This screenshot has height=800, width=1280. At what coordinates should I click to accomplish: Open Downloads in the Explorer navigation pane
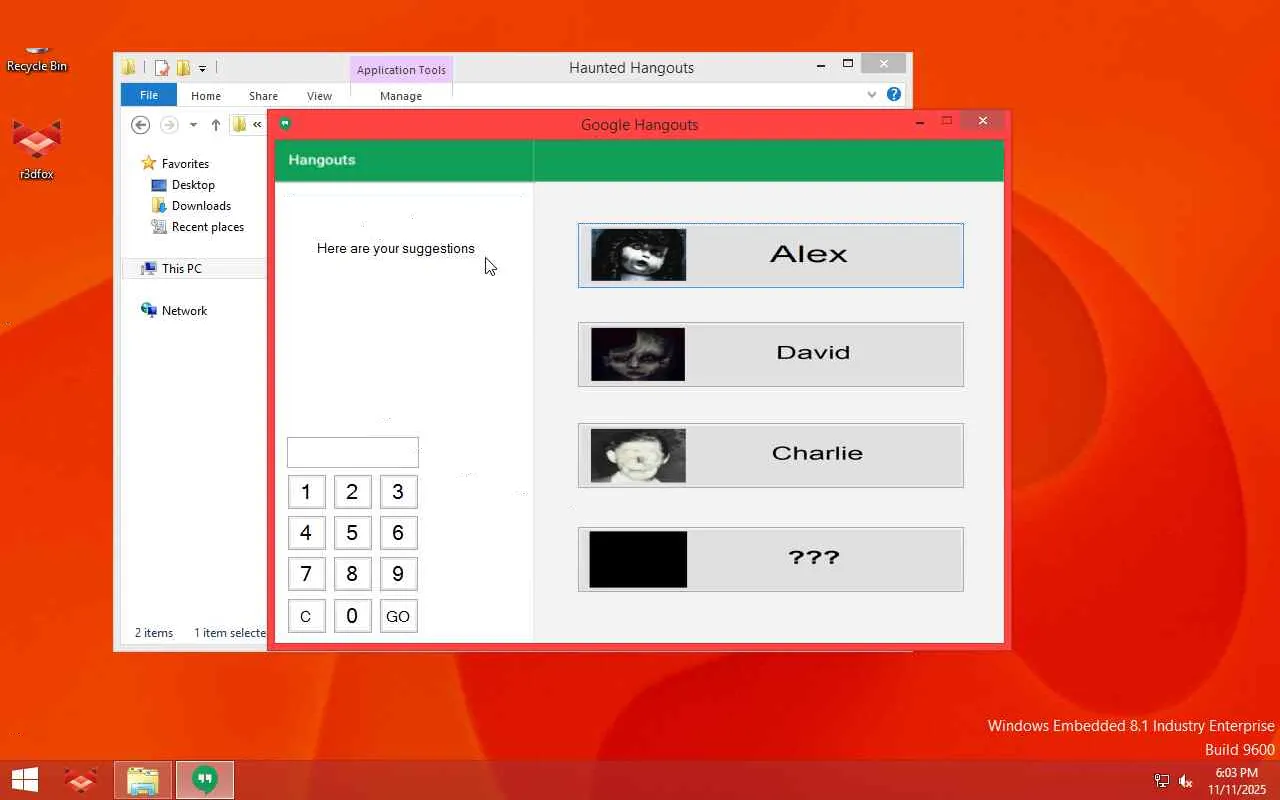201,206
